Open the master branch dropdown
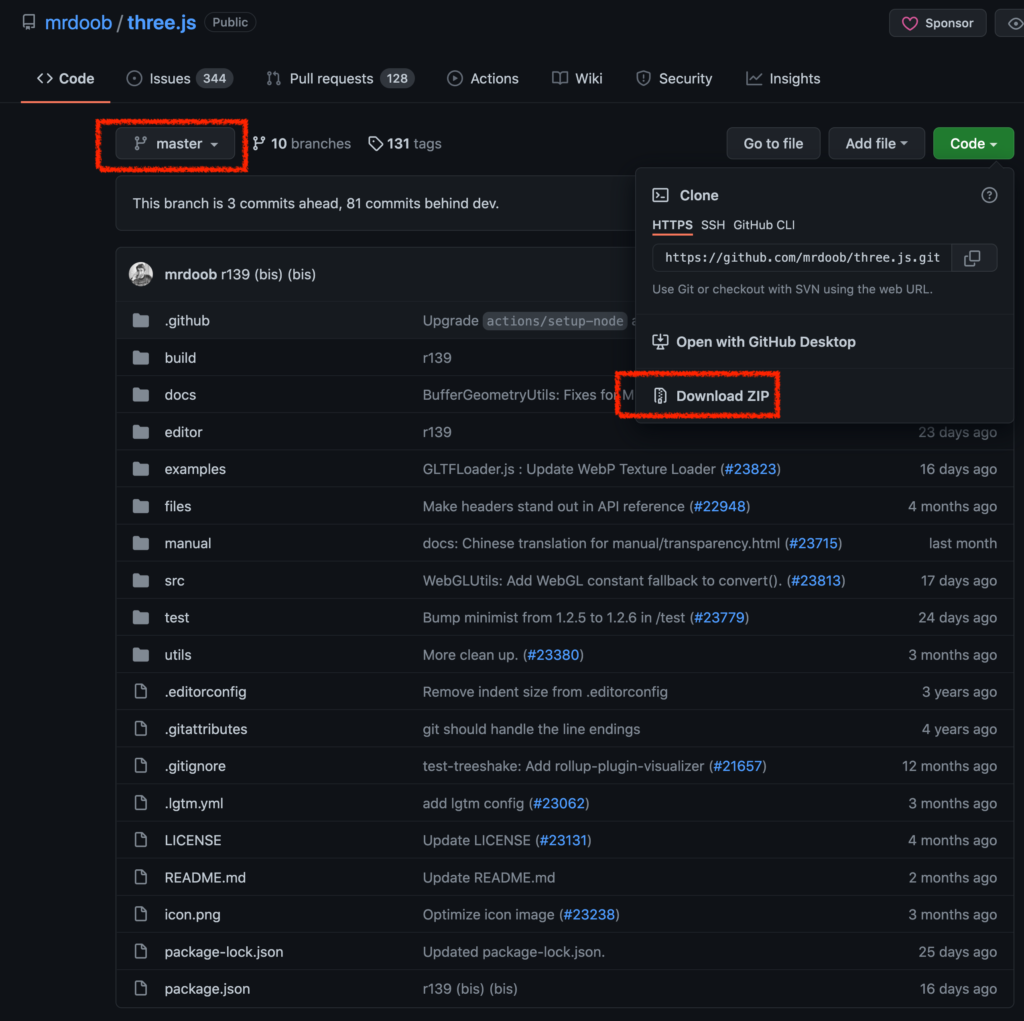The width and height of the screenshot is (1024, 1021). 175,144
